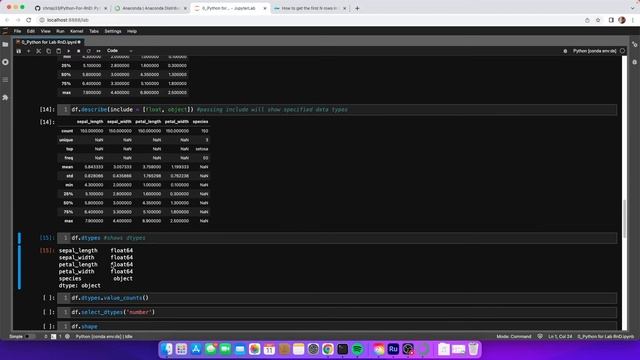Open the Settings menu

tap(113, 31)
